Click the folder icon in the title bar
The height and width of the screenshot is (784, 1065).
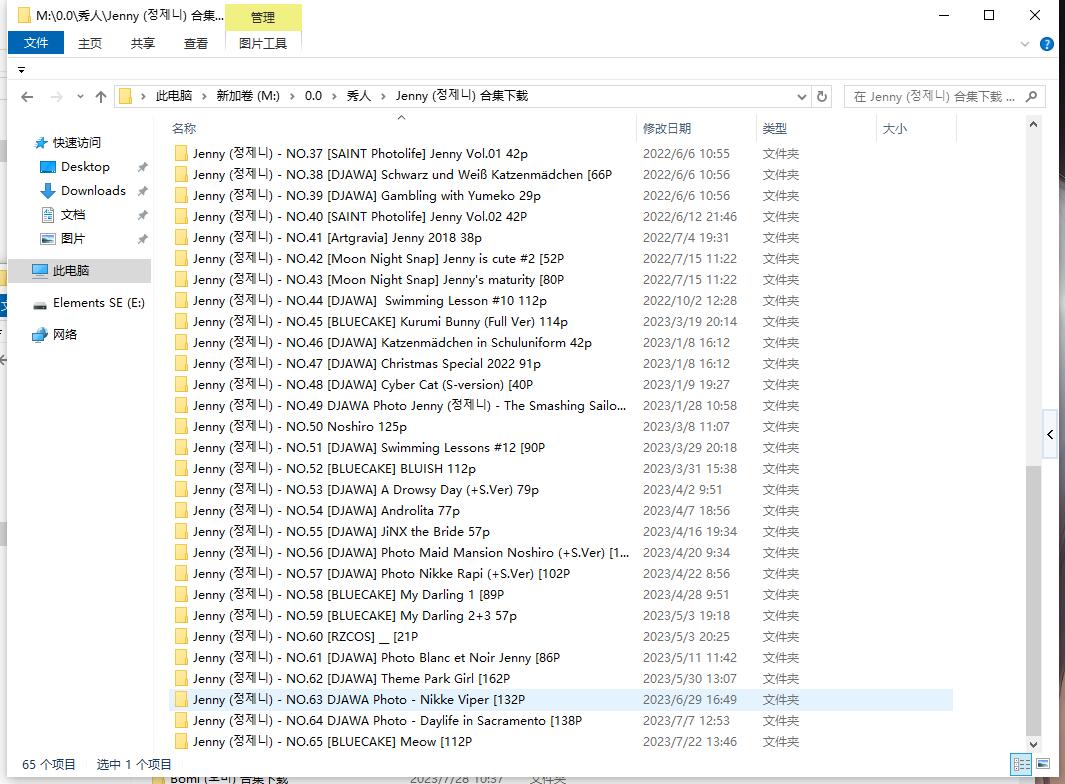click(24, 15)
